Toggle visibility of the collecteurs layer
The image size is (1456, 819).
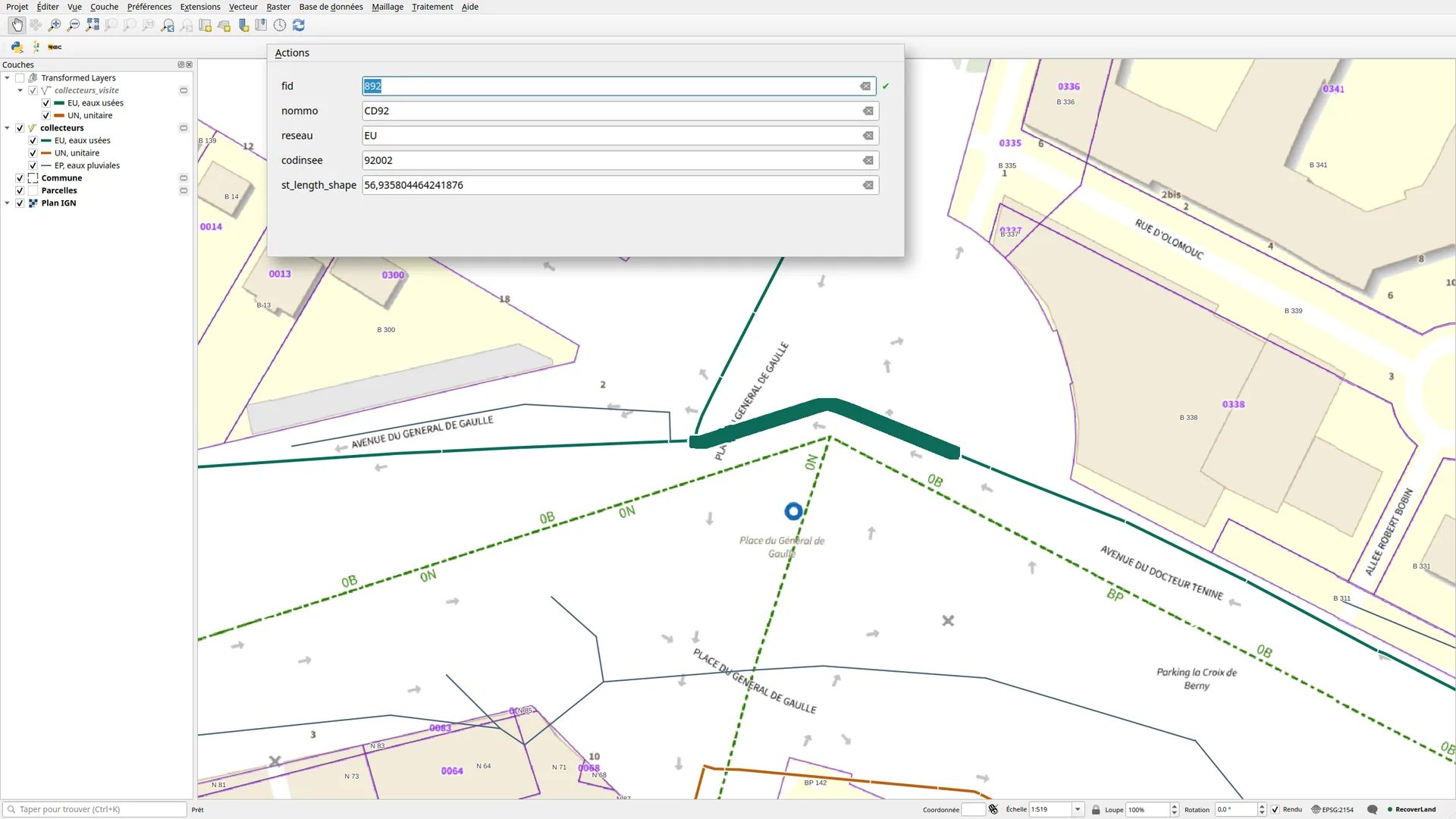coord(20,128)
